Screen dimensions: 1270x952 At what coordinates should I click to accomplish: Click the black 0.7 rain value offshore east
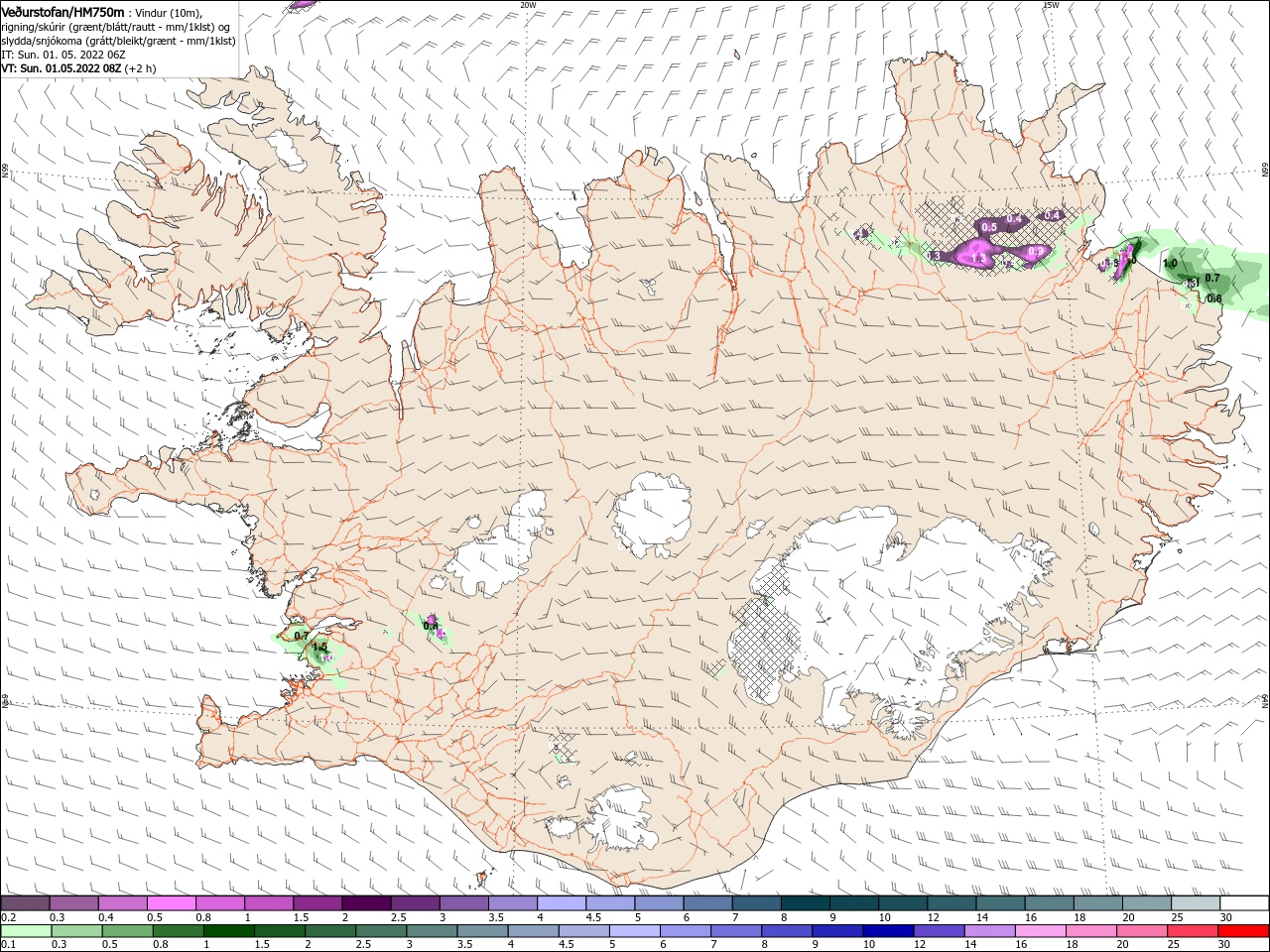(x=1211, y=279)
